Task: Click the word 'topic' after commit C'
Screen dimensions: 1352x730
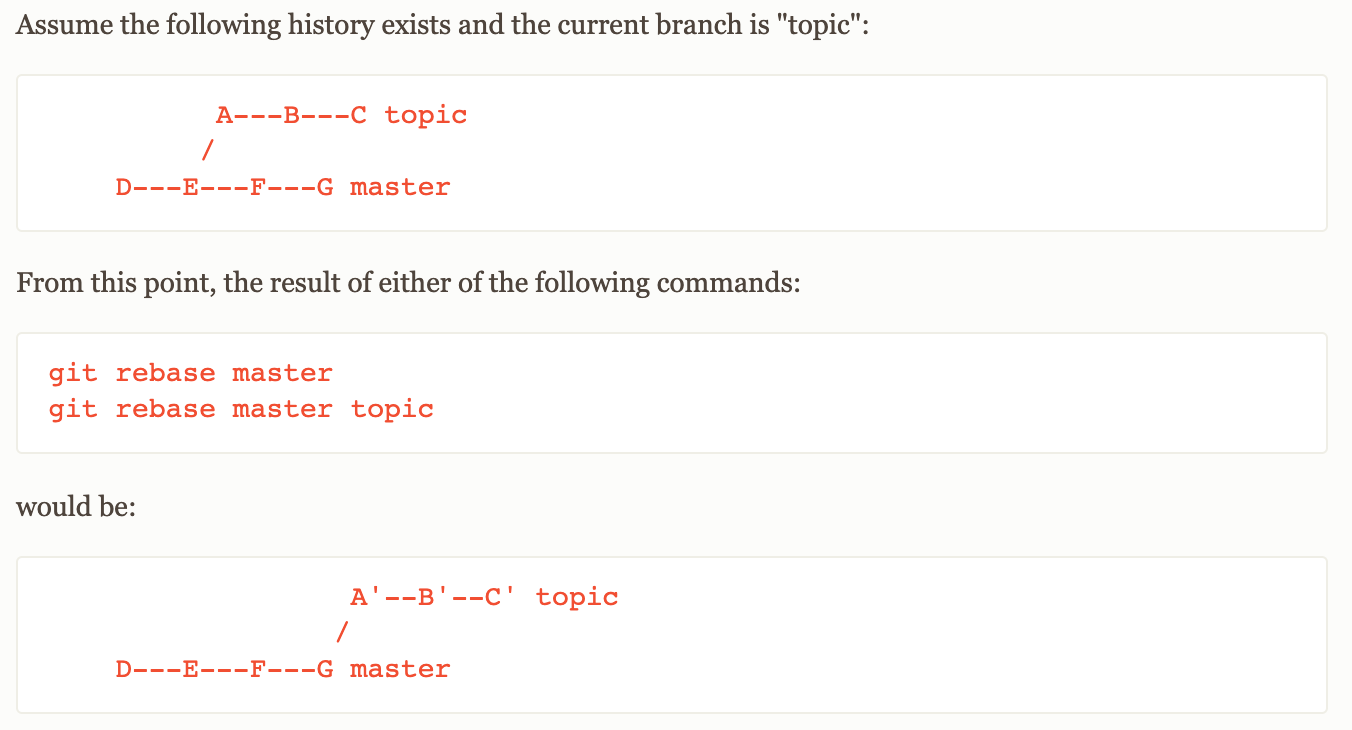Action: 577,598
